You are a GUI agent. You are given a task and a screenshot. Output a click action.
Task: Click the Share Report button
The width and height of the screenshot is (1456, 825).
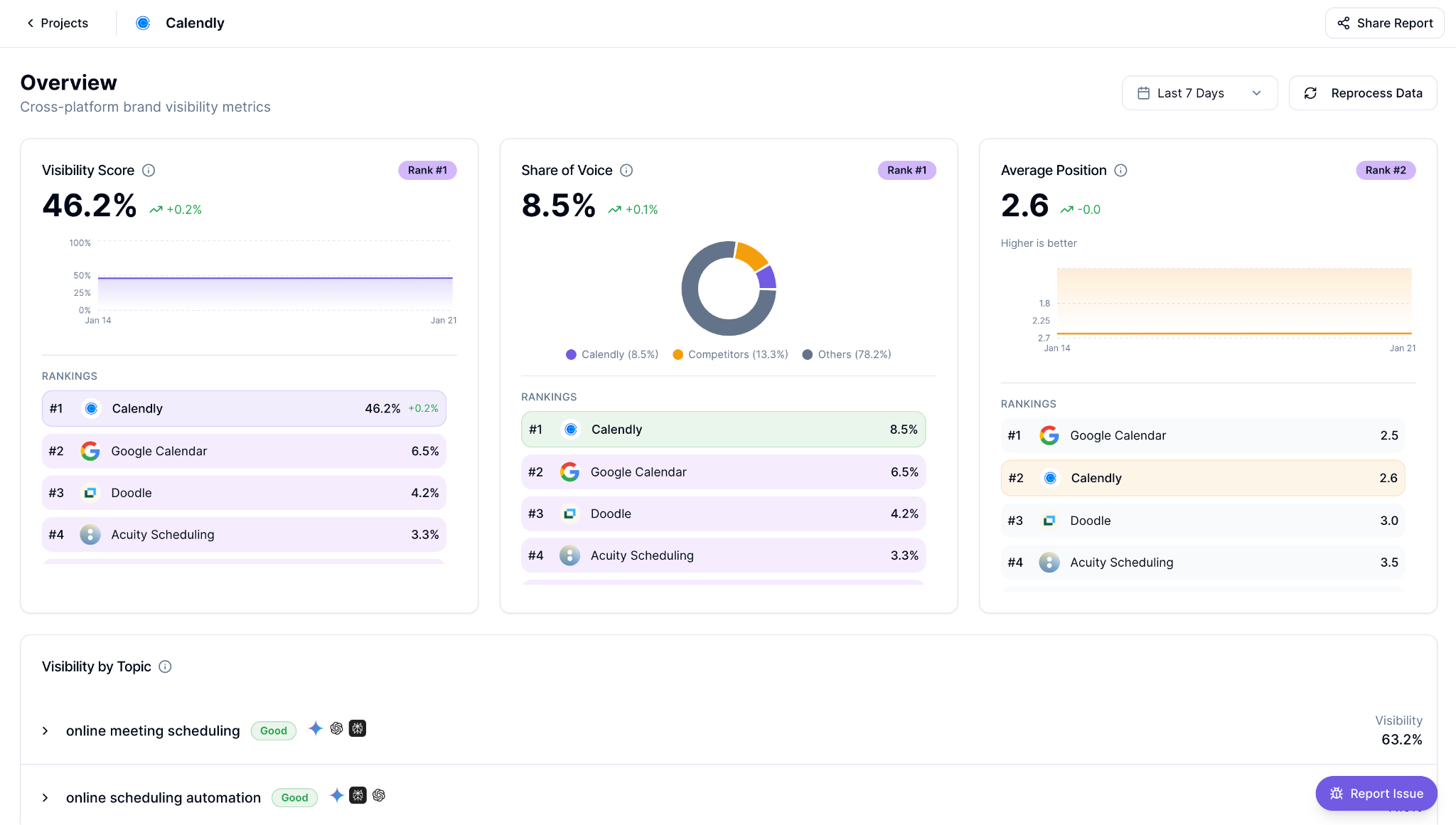(x=1384, y=23)
